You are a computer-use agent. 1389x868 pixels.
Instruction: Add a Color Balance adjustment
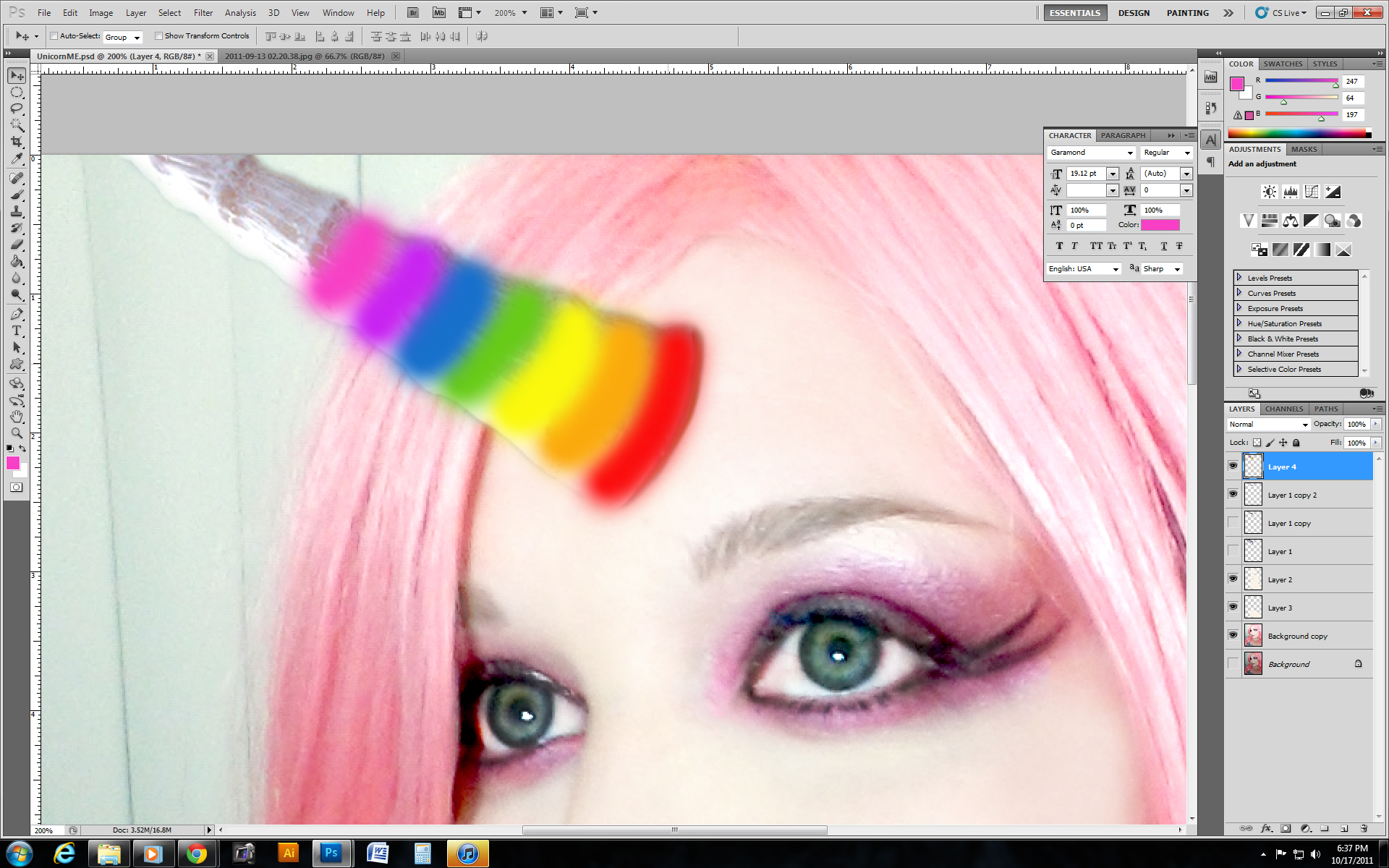pyautogui.click(x=1290, y=221)
